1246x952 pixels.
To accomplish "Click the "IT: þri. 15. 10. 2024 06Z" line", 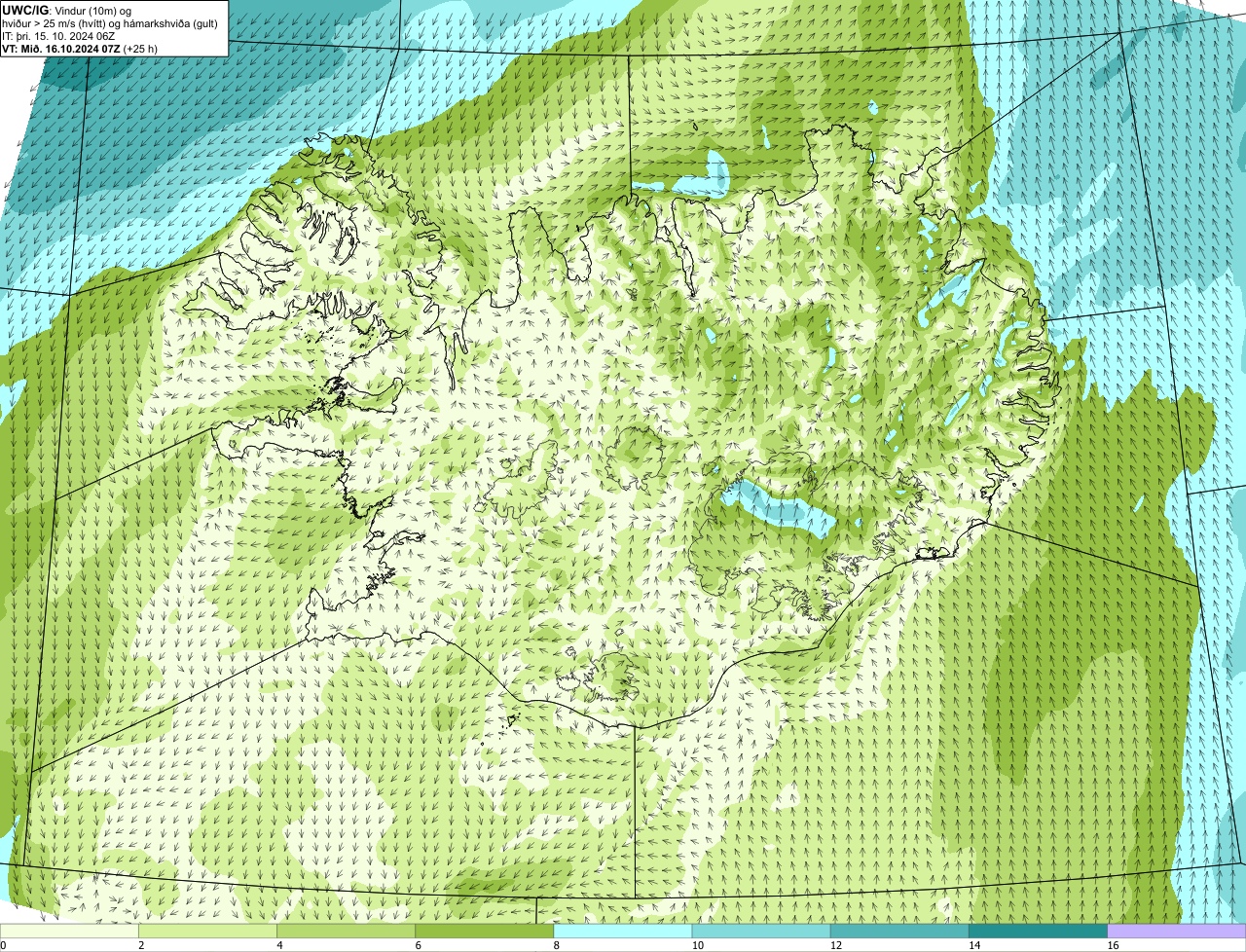I will 59,35.
